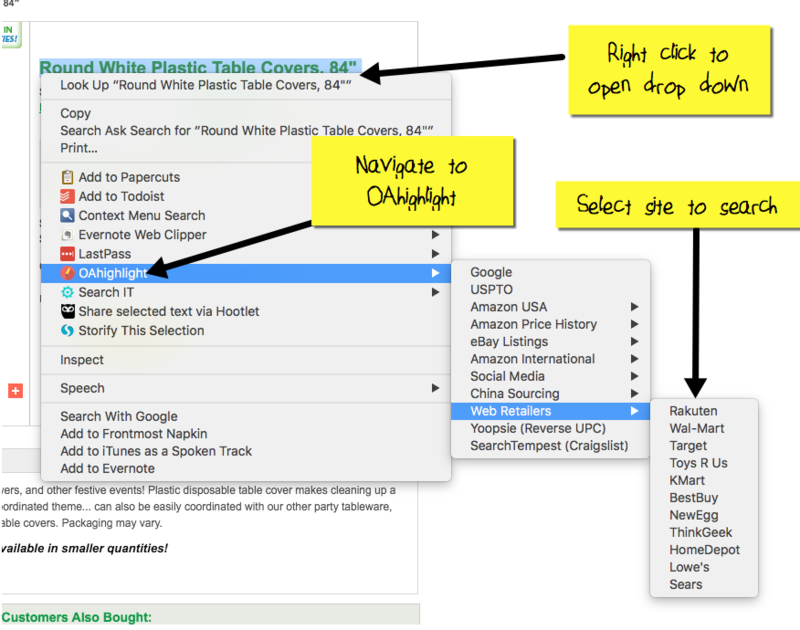Expand the Speech submenu arrow

point(435,388)
